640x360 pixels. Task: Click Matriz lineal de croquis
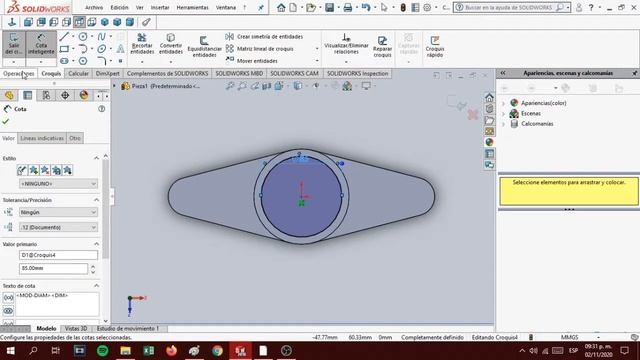tap(260, 49)
